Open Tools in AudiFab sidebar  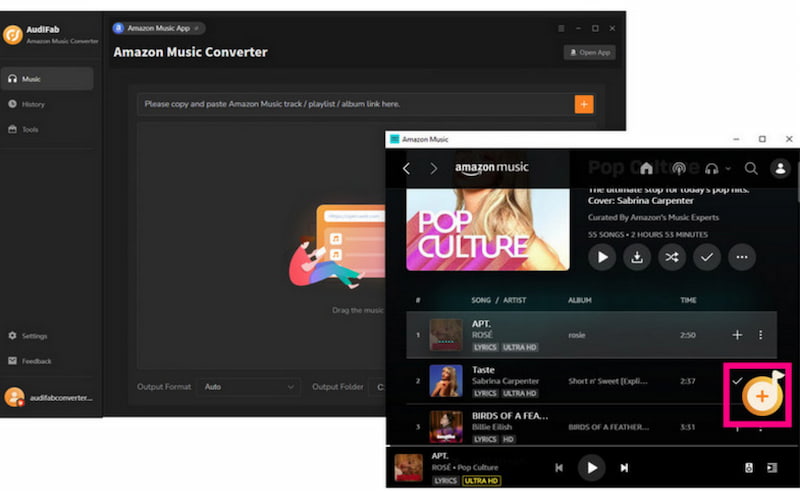point(23,130)
